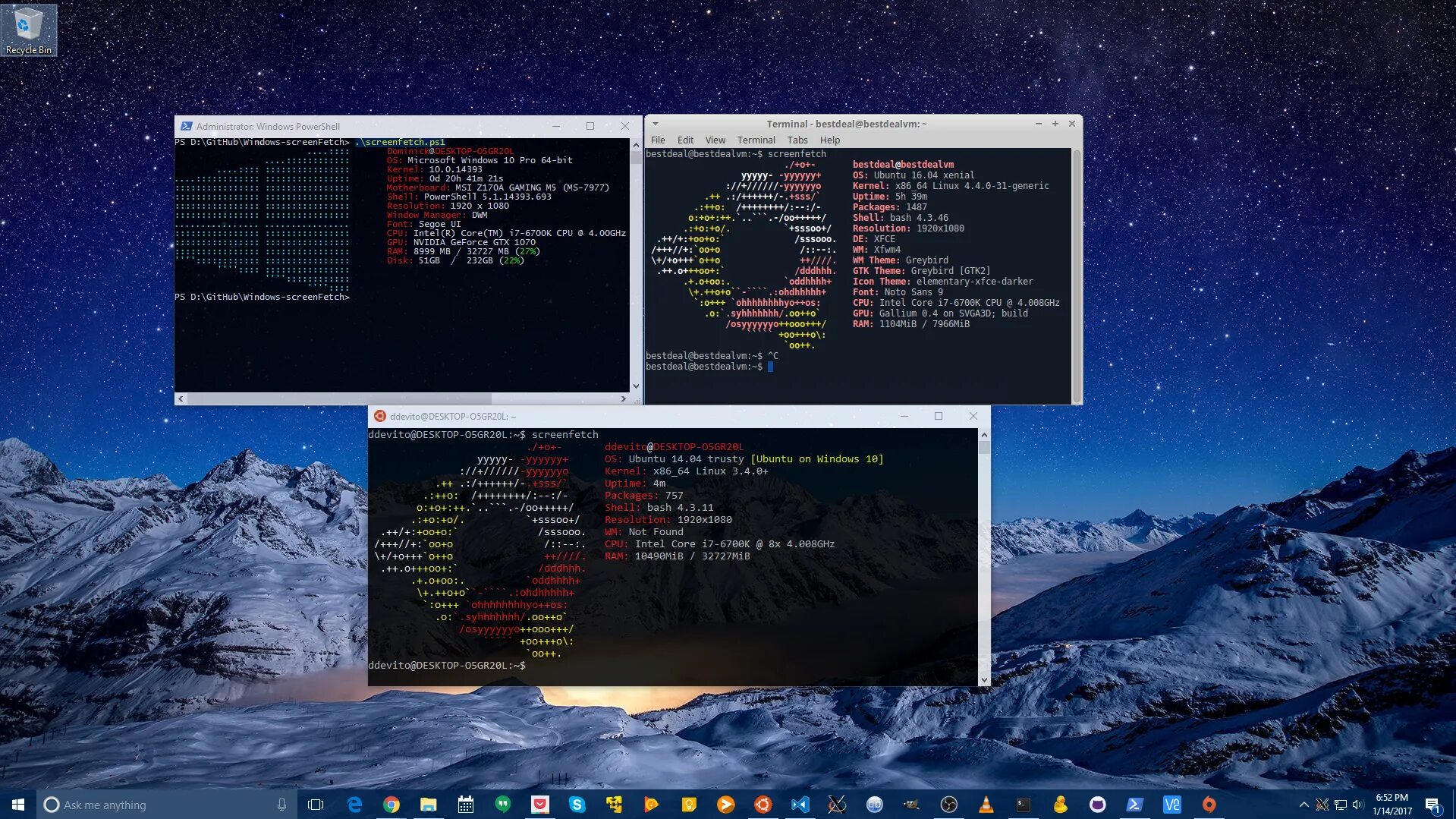This screenshot has width=1456, height=819.
Task: Click PowerShell horizontal scrollbar right arrow
Action: tap(624, 398)
